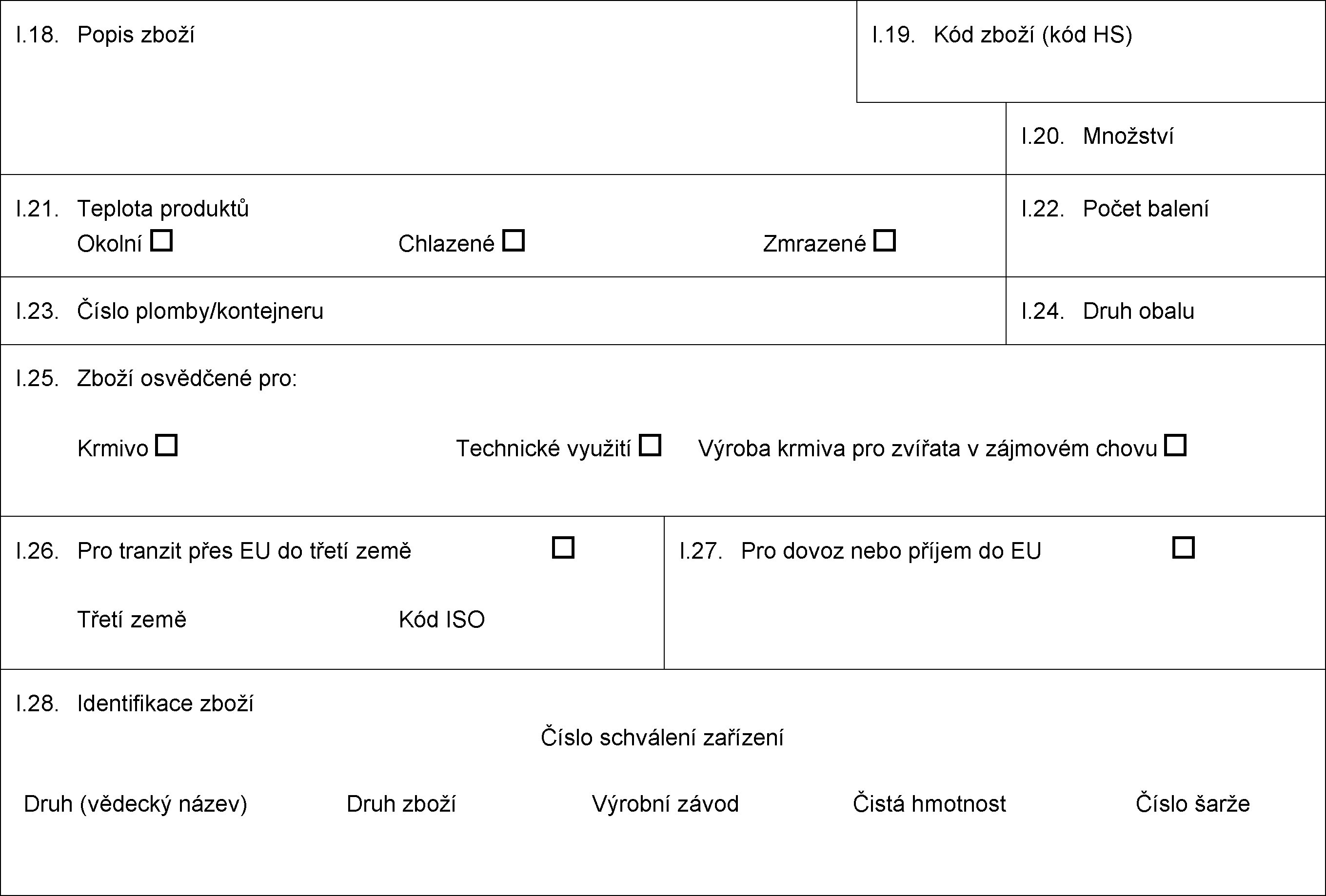Screen dimensions: 1326x896
Task: Tick Výroba krmiva pro zvířata checkbox
Action: (1175, 446)
